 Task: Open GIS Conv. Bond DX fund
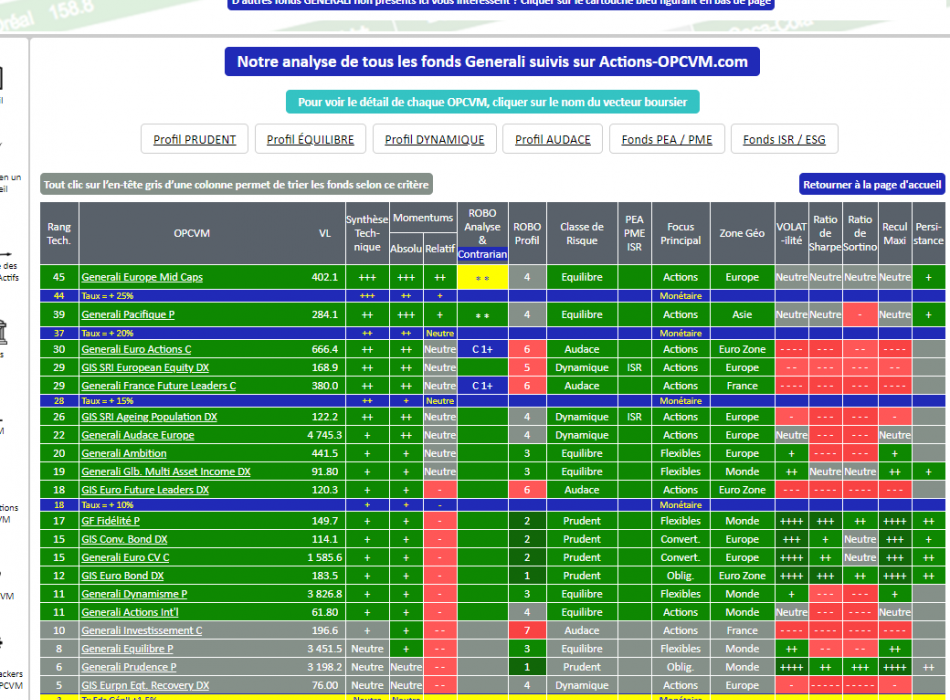[124, 539]
